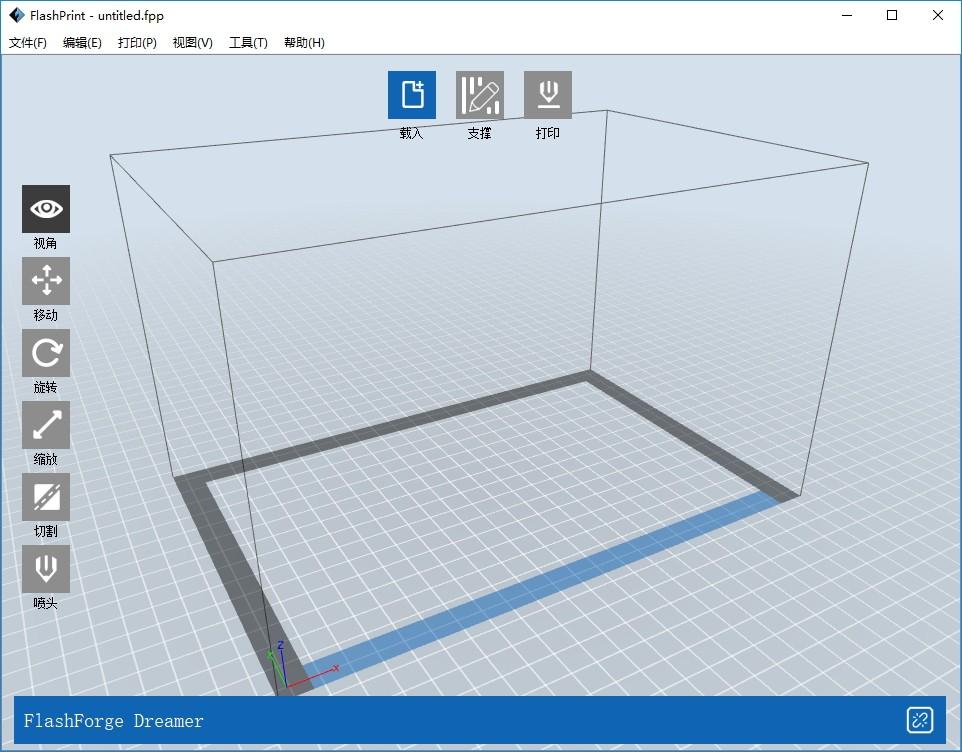The width and height of the screenshot is (962, 752).
Task: Open the 支撑 (Supports) tool
Action: pos(480,94)
